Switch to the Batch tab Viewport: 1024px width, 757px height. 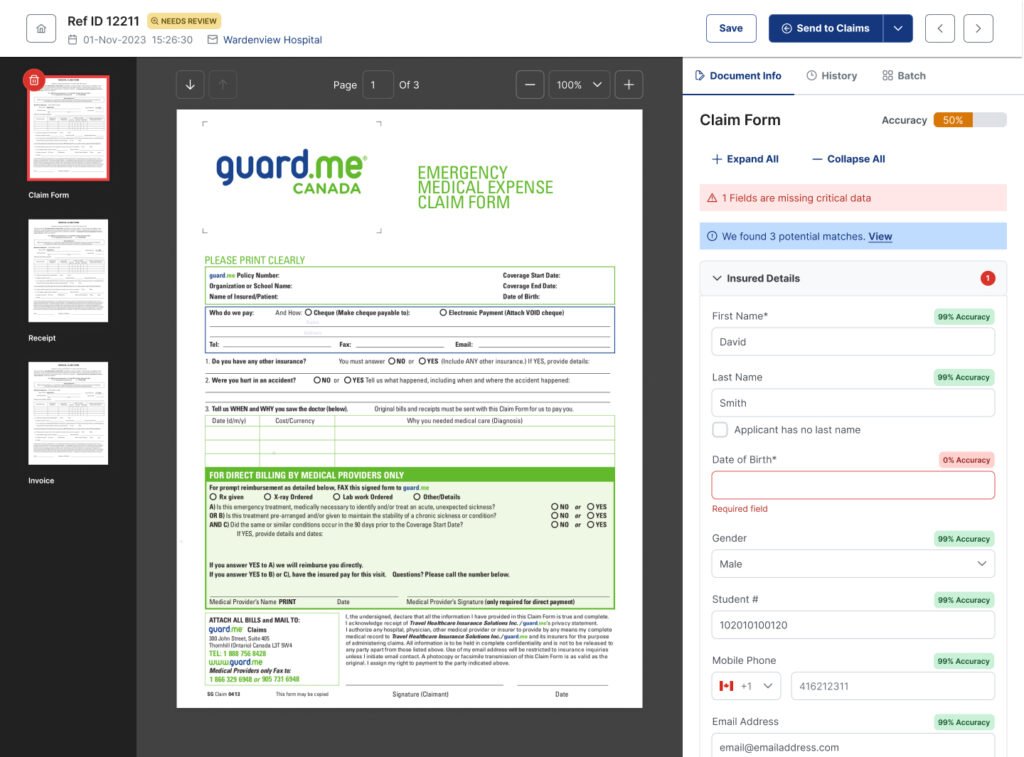click(904, 76)
